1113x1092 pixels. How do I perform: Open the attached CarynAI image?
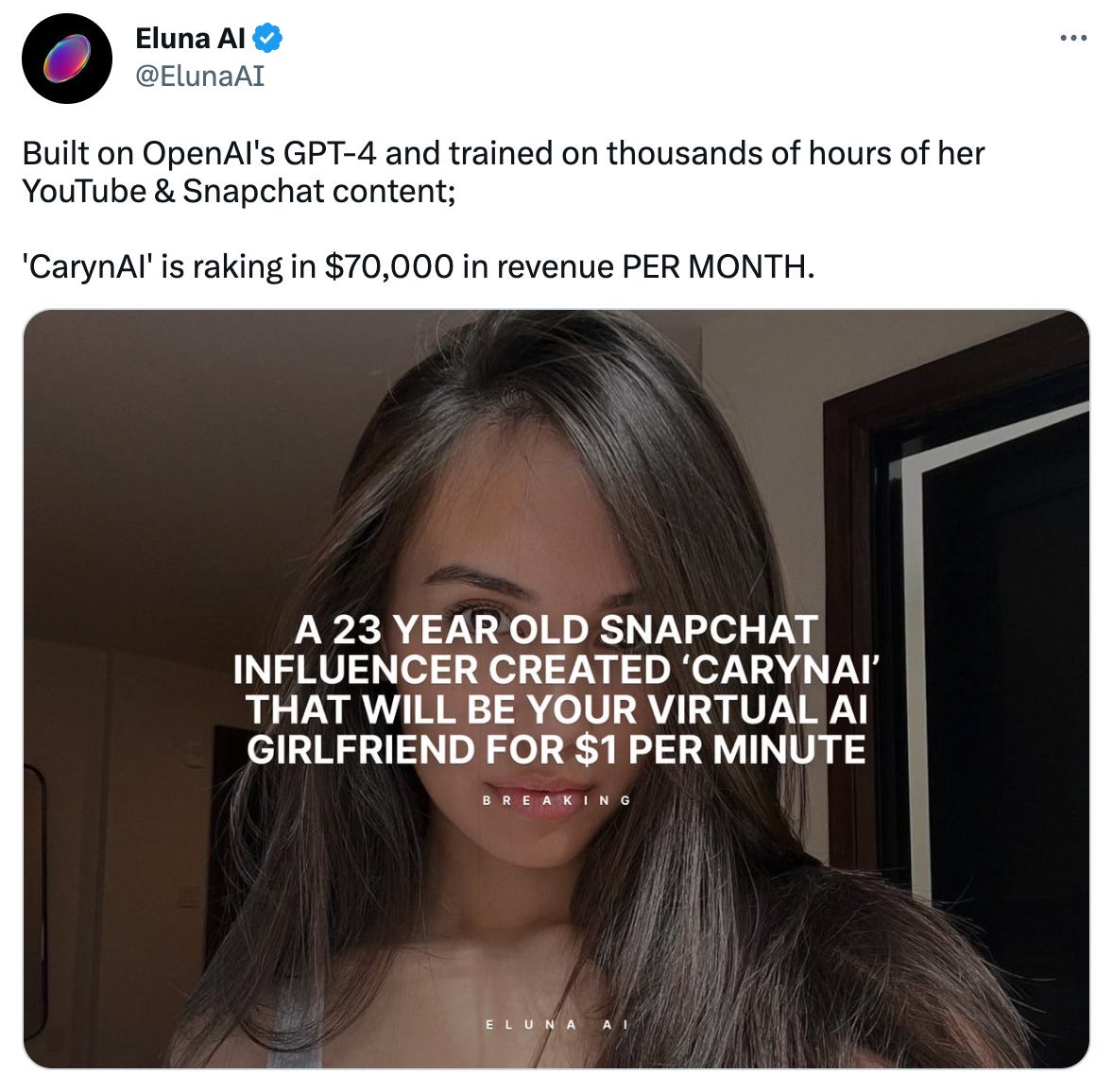[556, 689]
